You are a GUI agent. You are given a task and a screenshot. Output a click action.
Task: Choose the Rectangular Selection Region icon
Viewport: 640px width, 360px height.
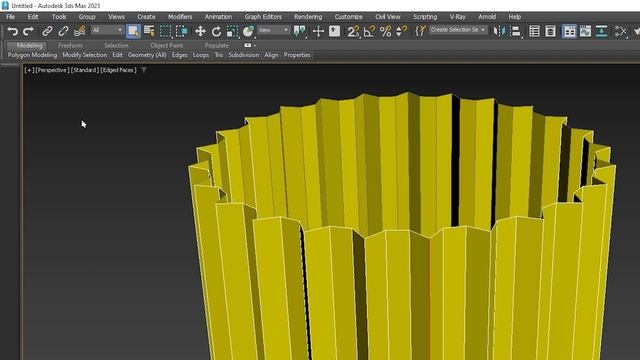coord(165,31)
